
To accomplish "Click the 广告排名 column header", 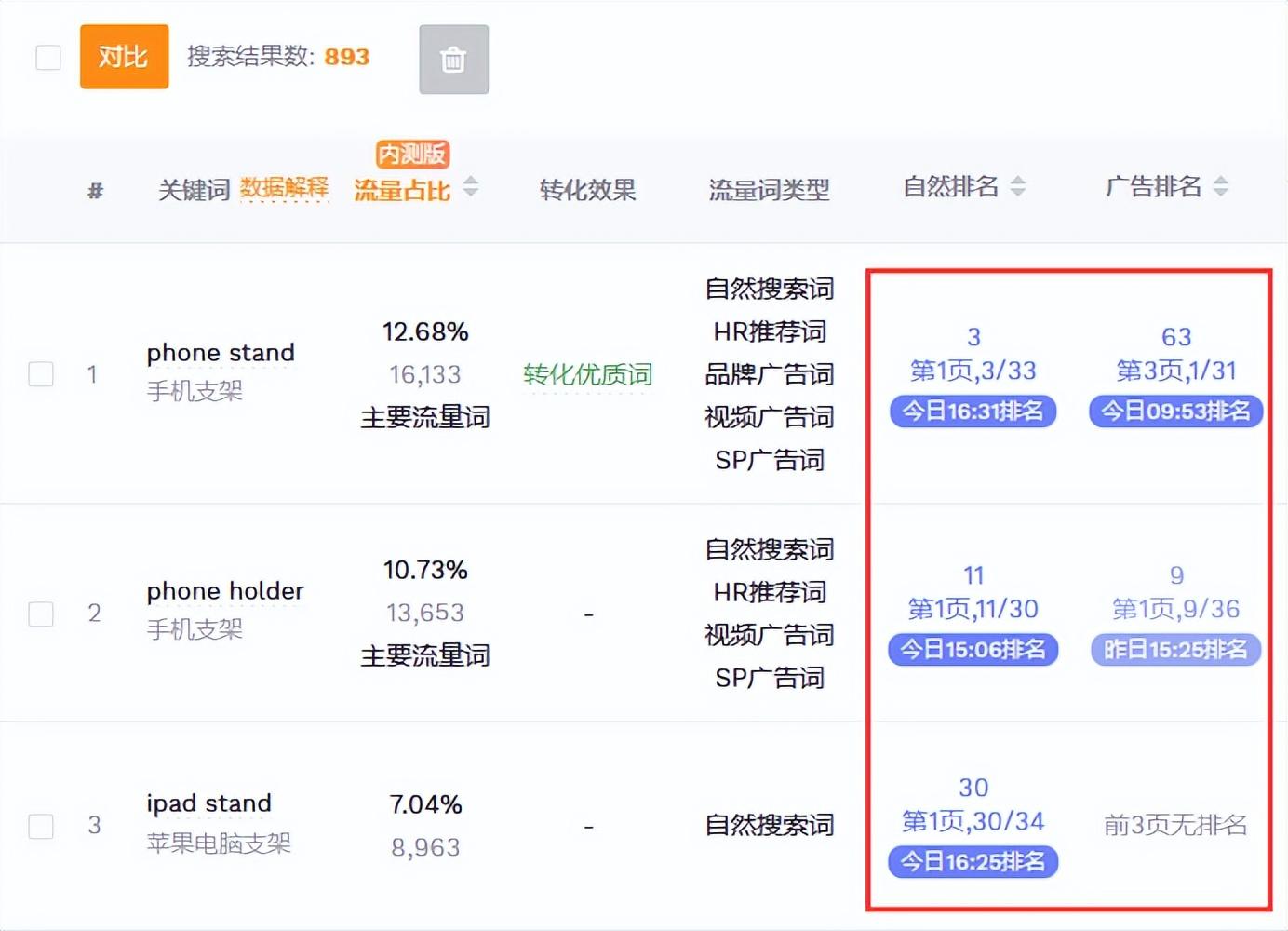I will (x=1154, y=186).
